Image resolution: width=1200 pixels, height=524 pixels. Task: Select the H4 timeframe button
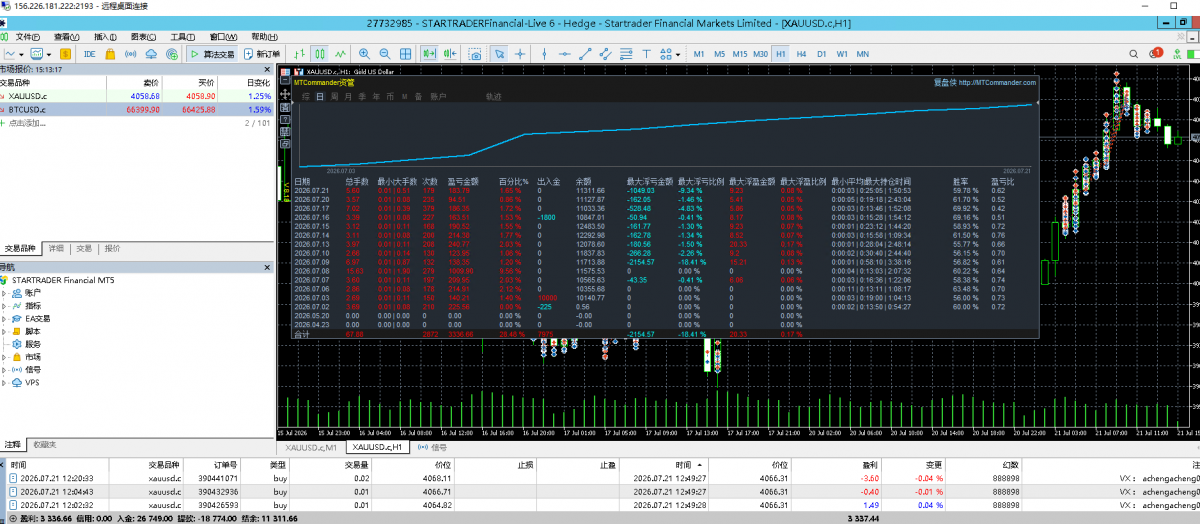(x=801, y=53)
